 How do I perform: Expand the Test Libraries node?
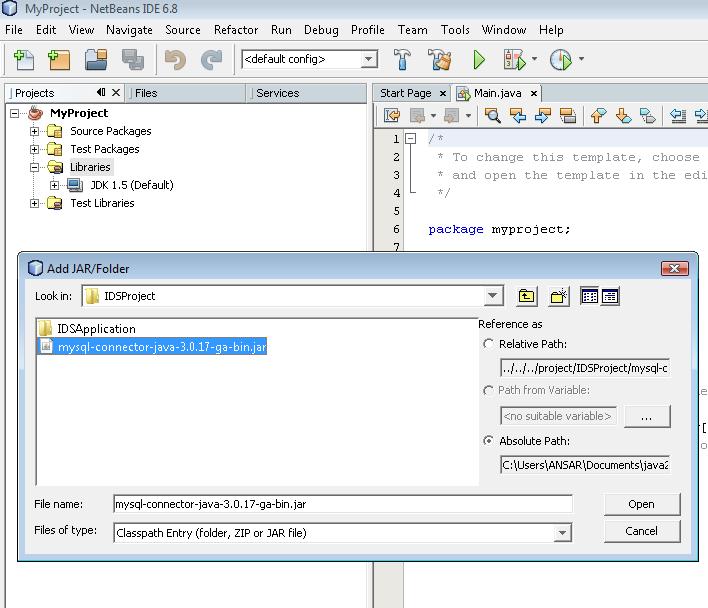(34, 204)
